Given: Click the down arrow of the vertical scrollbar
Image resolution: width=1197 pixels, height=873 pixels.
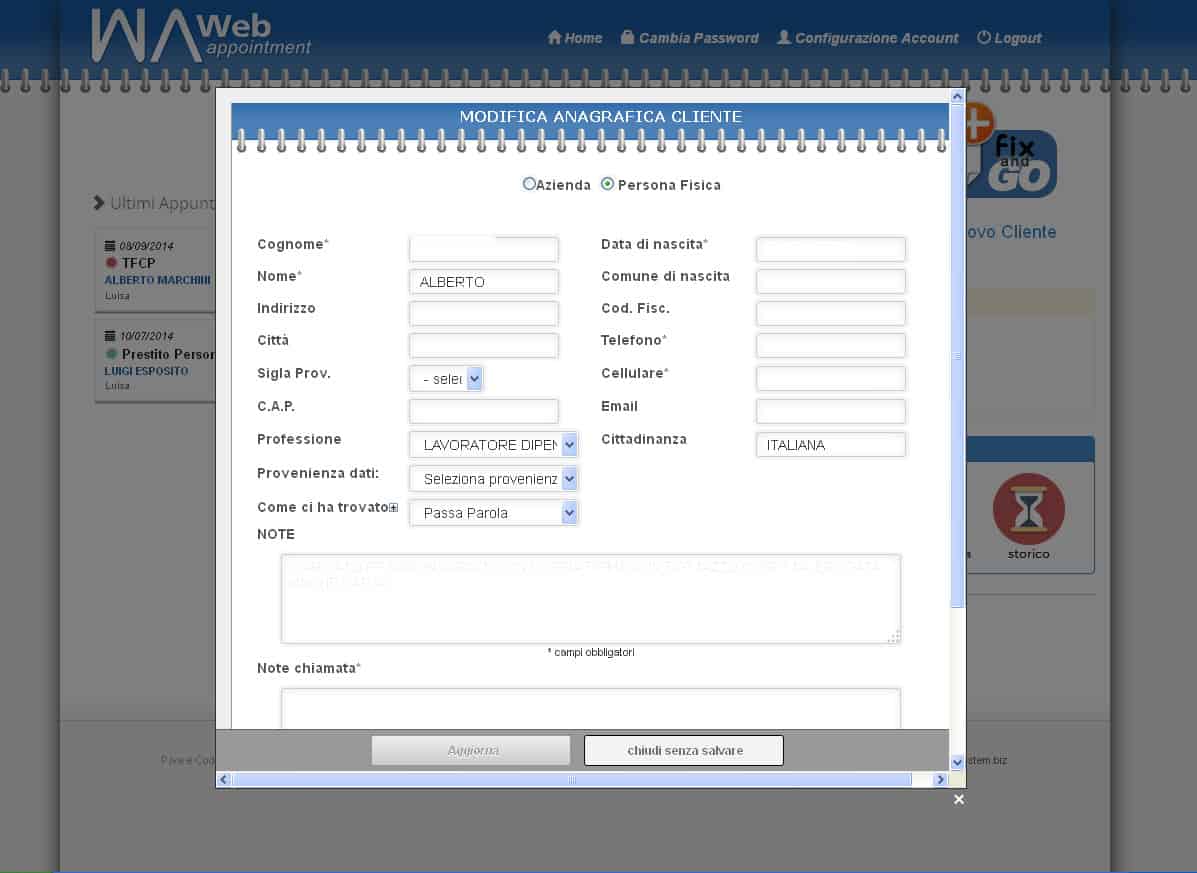Looking at the screenshot, I should (x=957, y=762).
